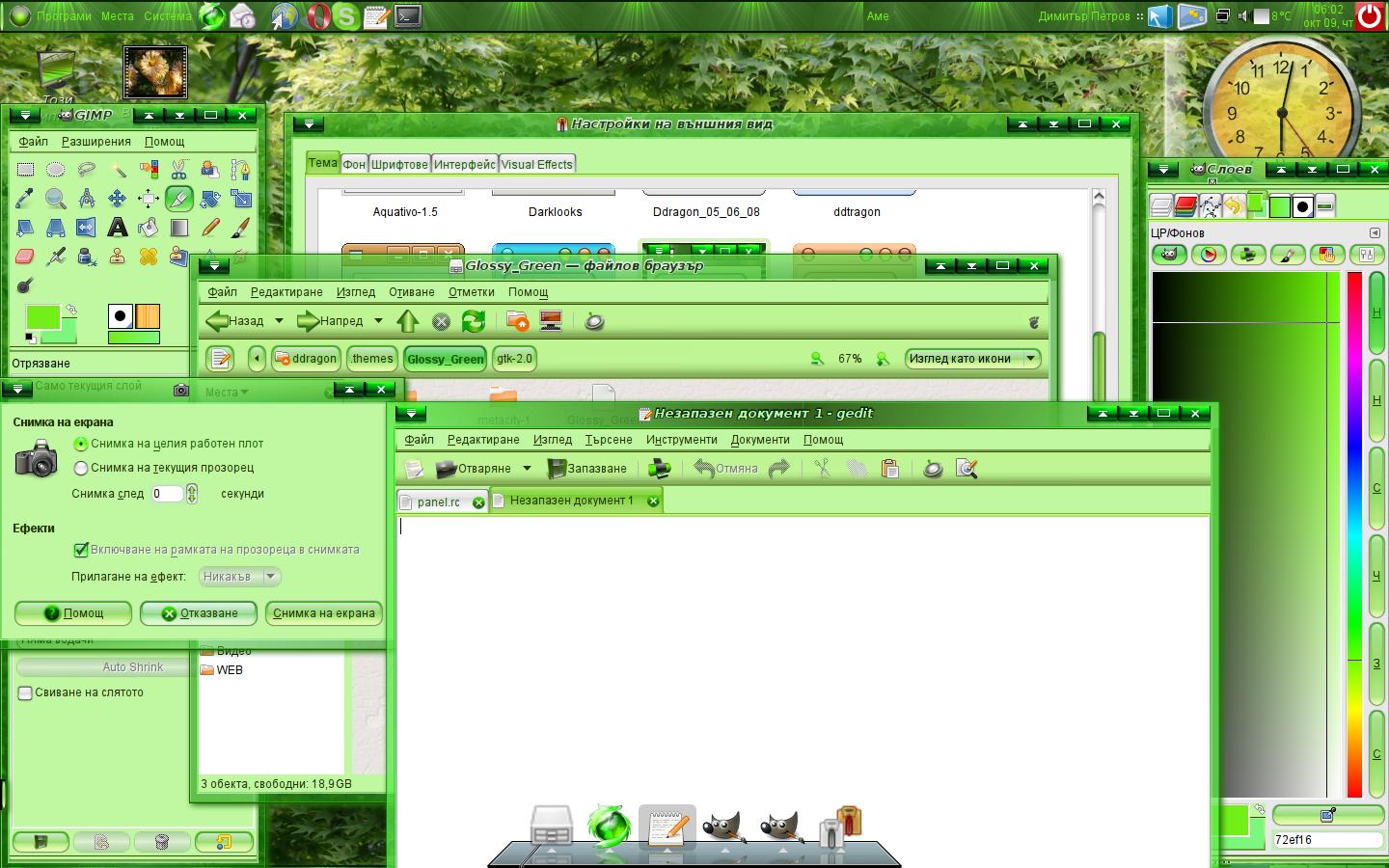
Task: Click the hex color field 72ef16
Action: (1326, 839)
